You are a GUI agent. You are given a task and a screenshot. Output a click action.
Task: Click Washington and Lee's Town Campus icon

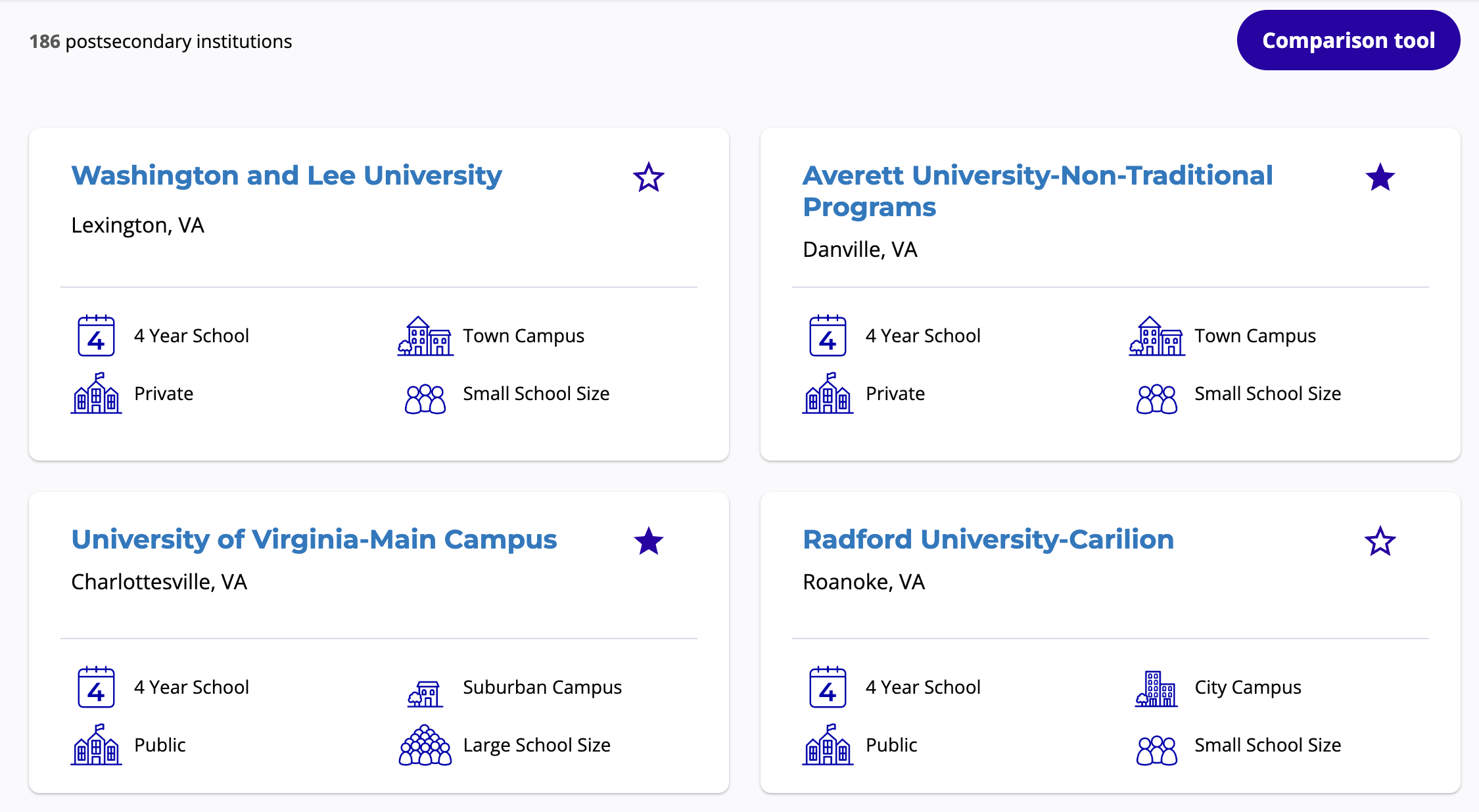coord(425,336)
